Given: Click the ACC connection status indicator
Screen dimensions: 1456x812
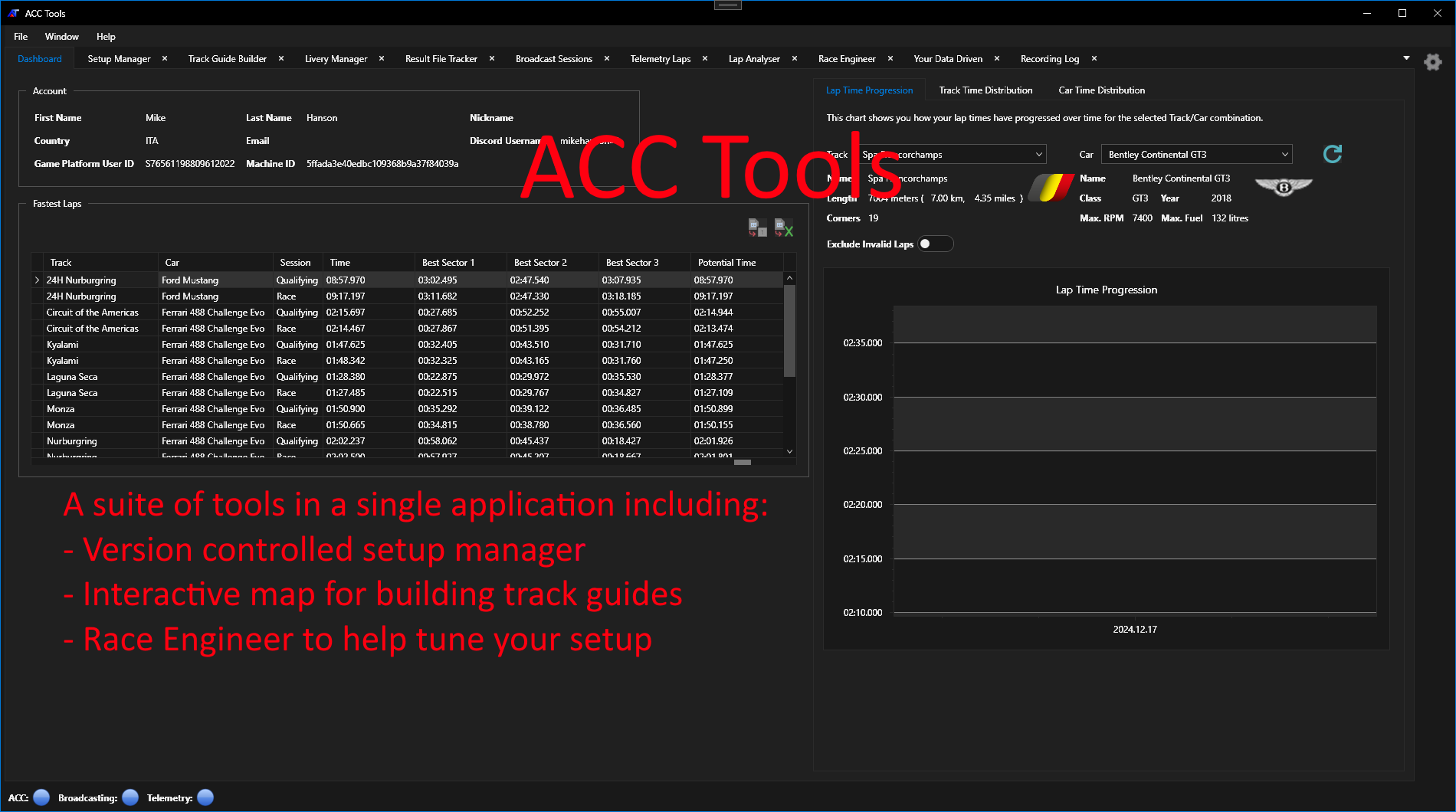Looking at the screenshot, I should click(x=41, y=797).
